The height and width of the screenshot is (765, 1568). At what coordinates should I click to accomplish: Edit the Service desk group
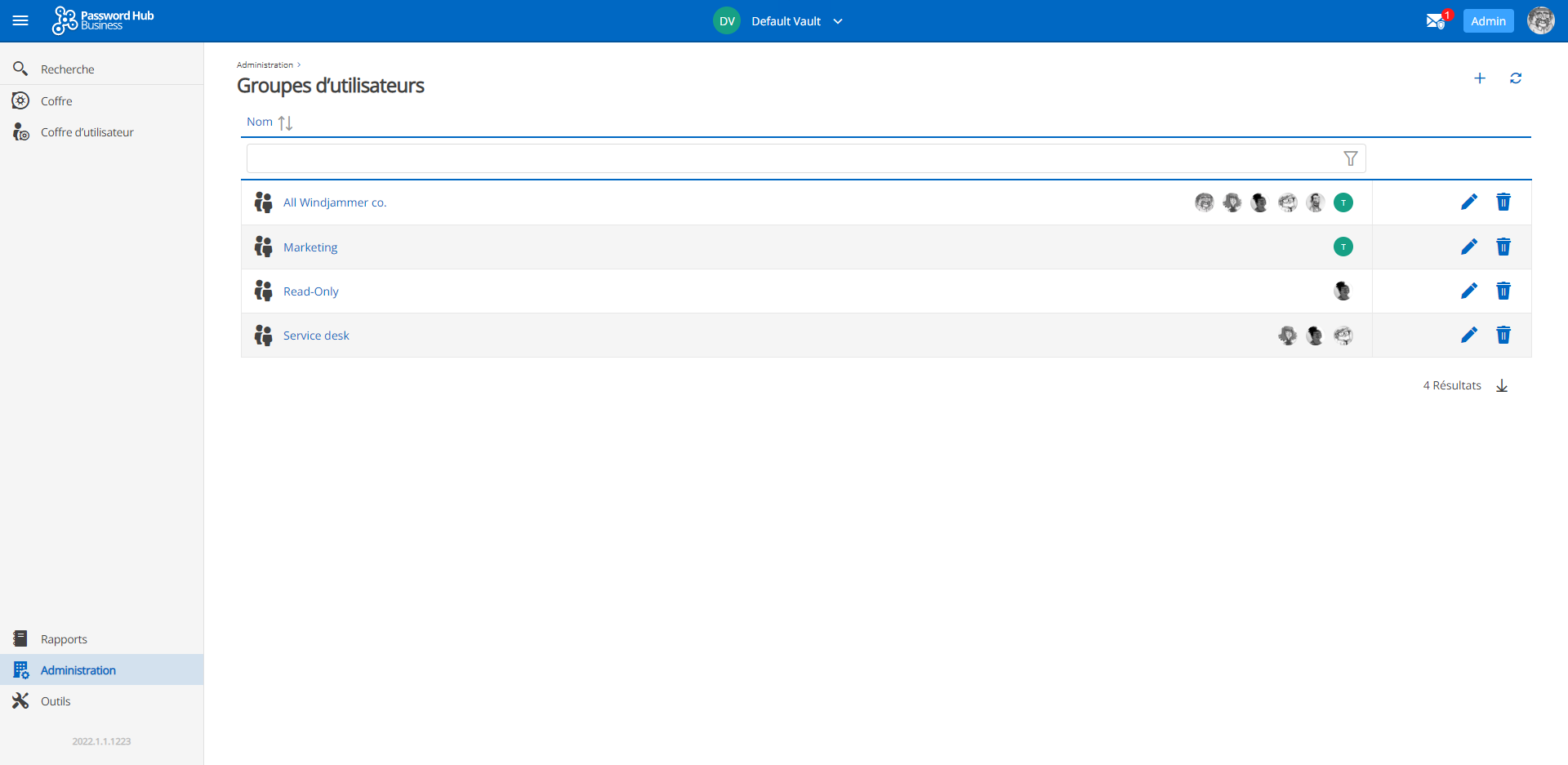[1468, 335]
